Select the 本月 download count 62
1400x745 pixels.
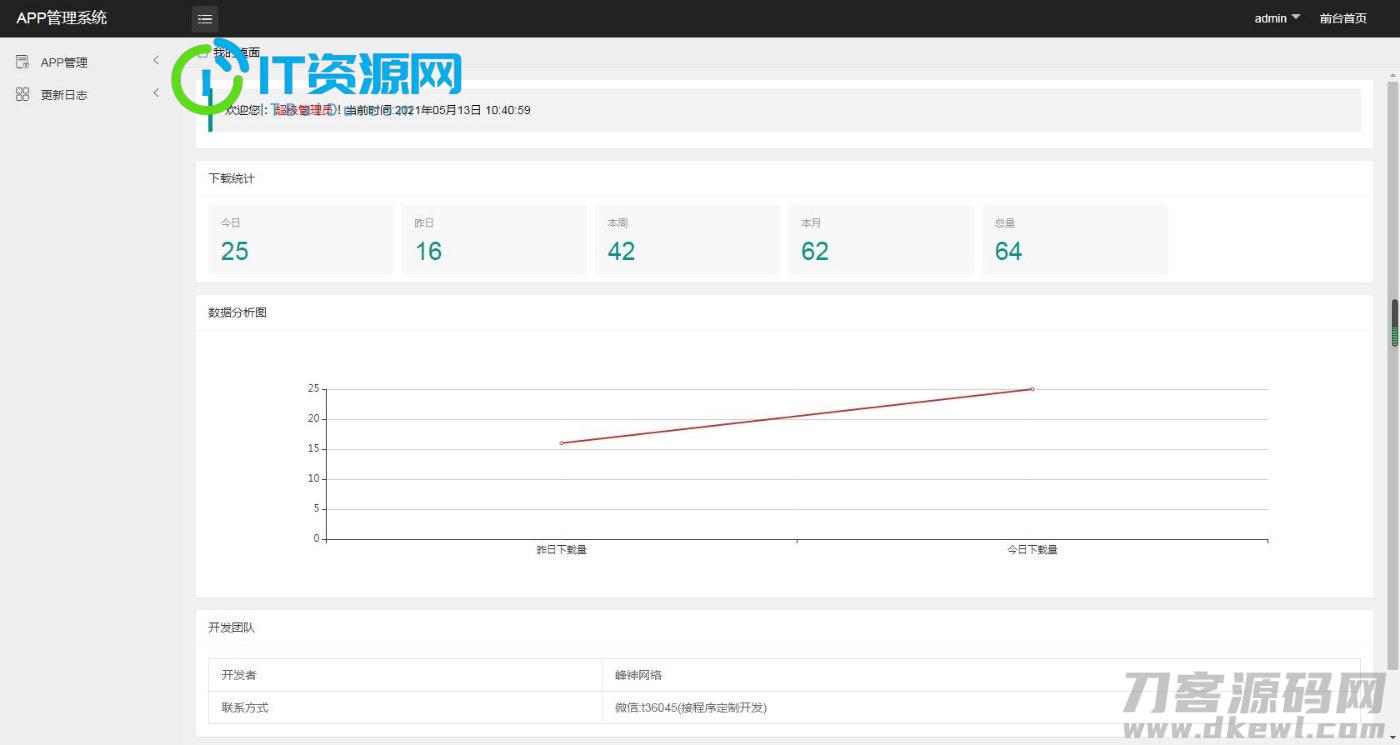click(x=815, y=251)
